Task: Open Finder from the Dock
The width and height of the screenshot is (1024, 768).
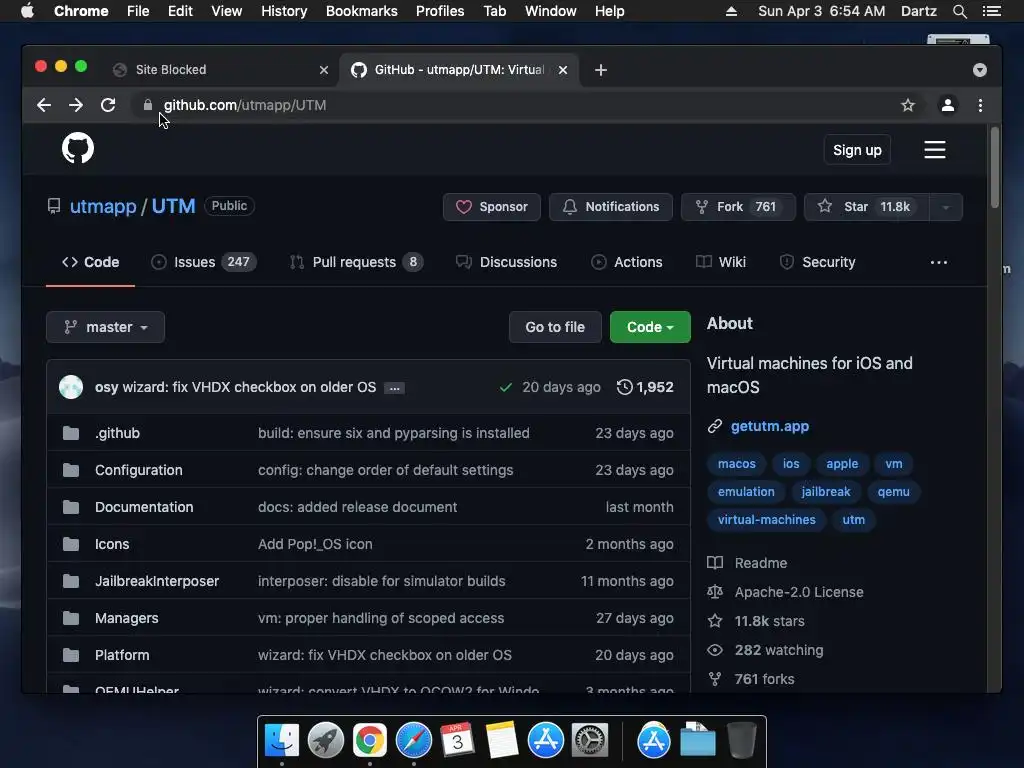Action: (282, 740)
